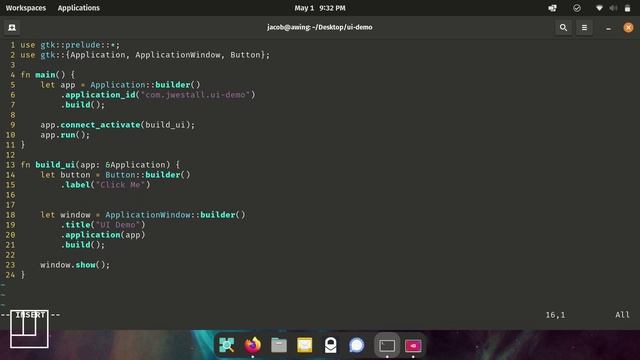Click the checkmark circle tray icon
Viewport: 640px width, 360px height.
(577, 8)
